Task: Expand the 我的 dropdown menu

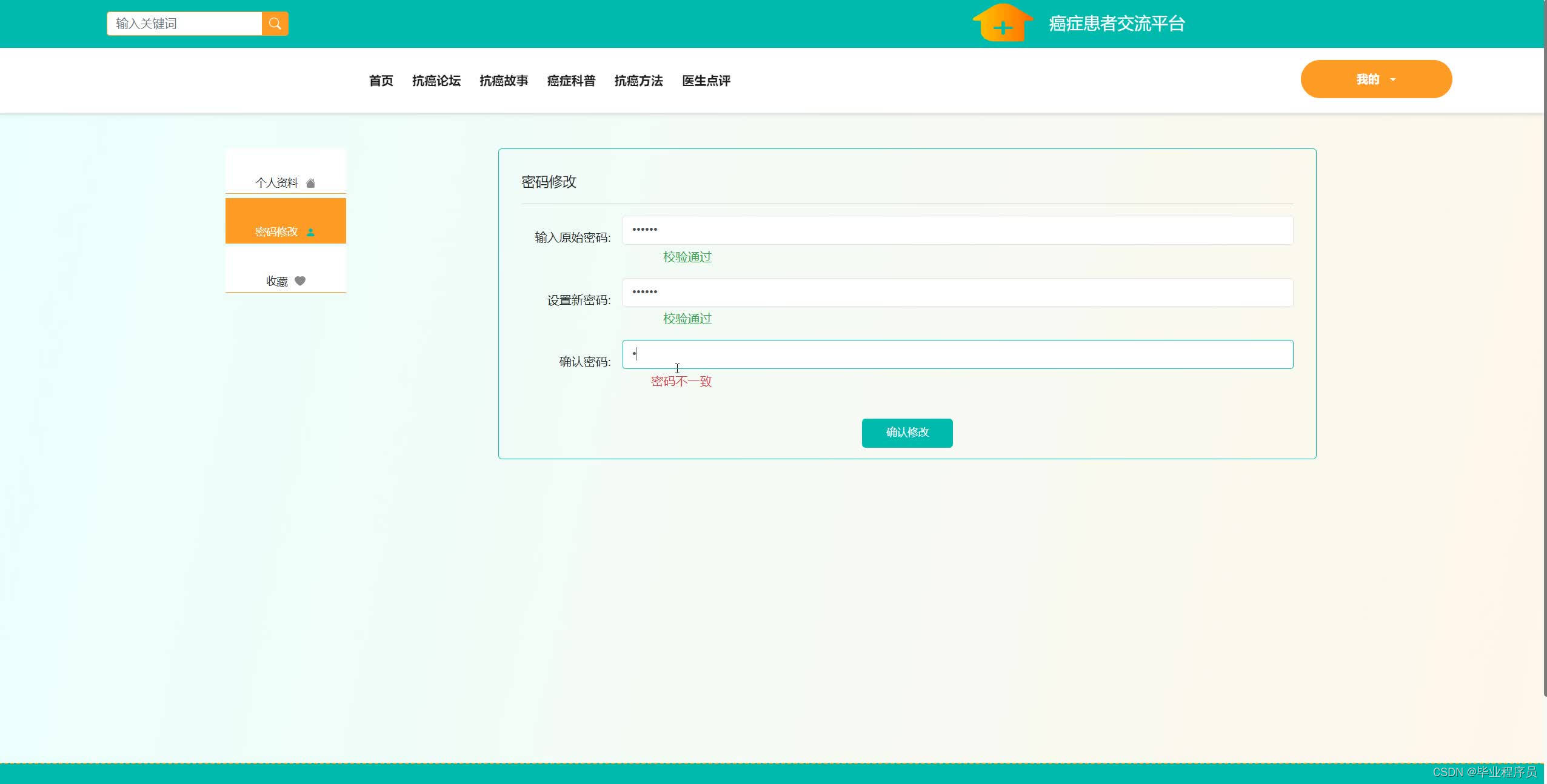Action: [x=1376, y=79]
